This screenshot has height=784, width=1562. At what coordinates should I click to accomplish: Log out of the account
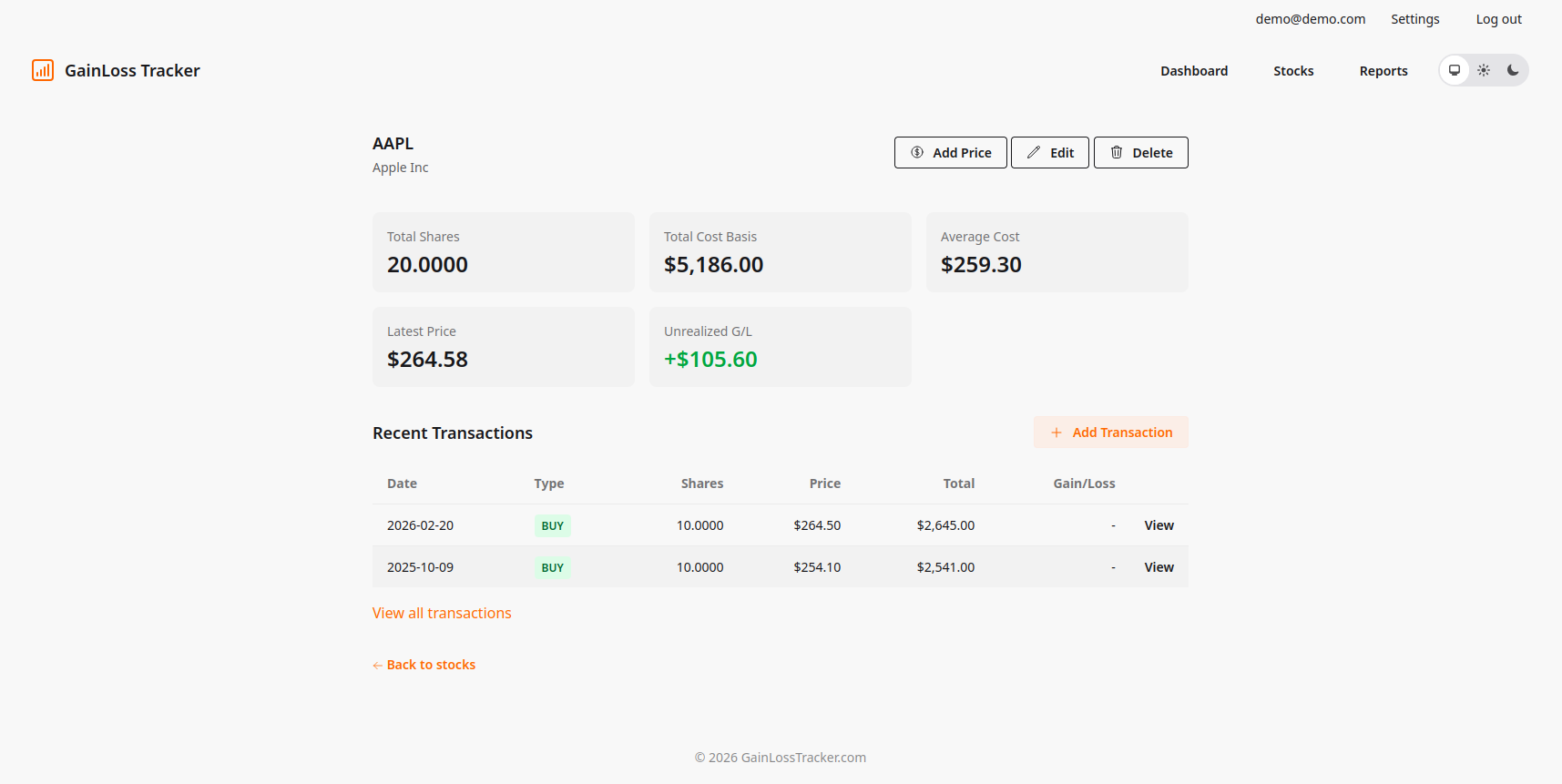(1498, 19)
